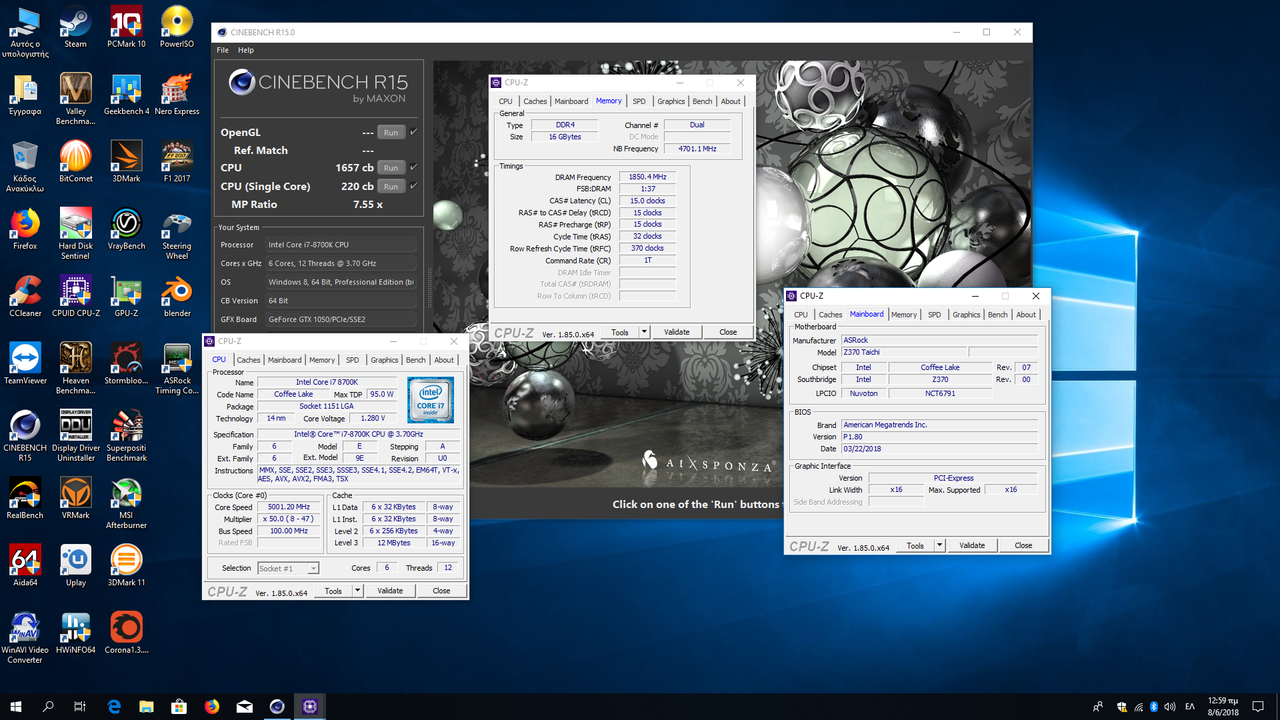The height and width of the screenshot is (720, 1280).
Task: Click the Tools button in CPU-Z CPU window
Action: 334,591
